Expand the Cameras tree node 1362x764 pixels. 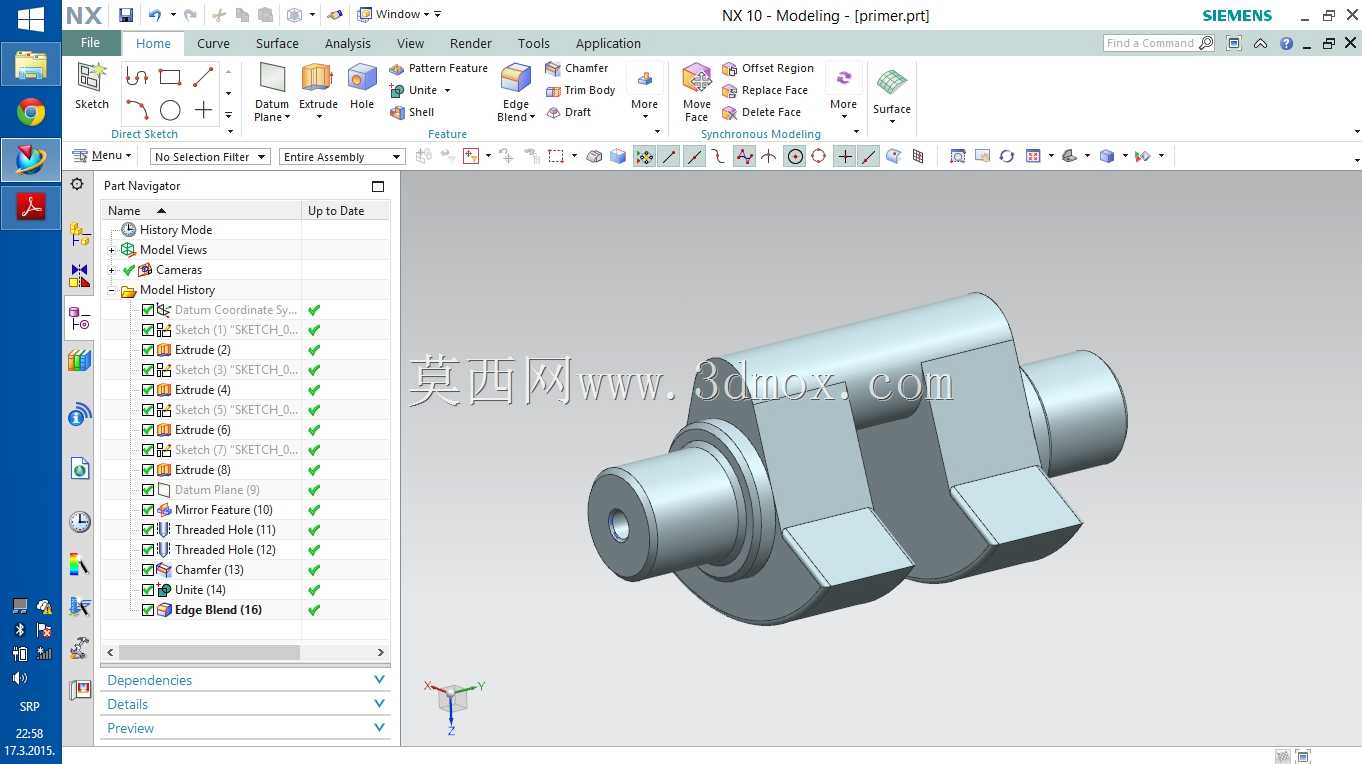pos(112,270)
